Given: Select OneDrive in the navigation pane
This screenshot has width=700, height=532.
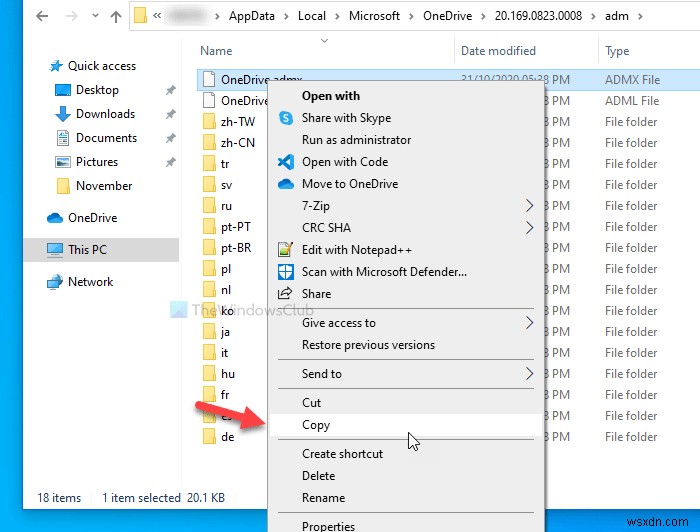Looking at the screenshot, I should pyautogui.click(x=92, y=218).
